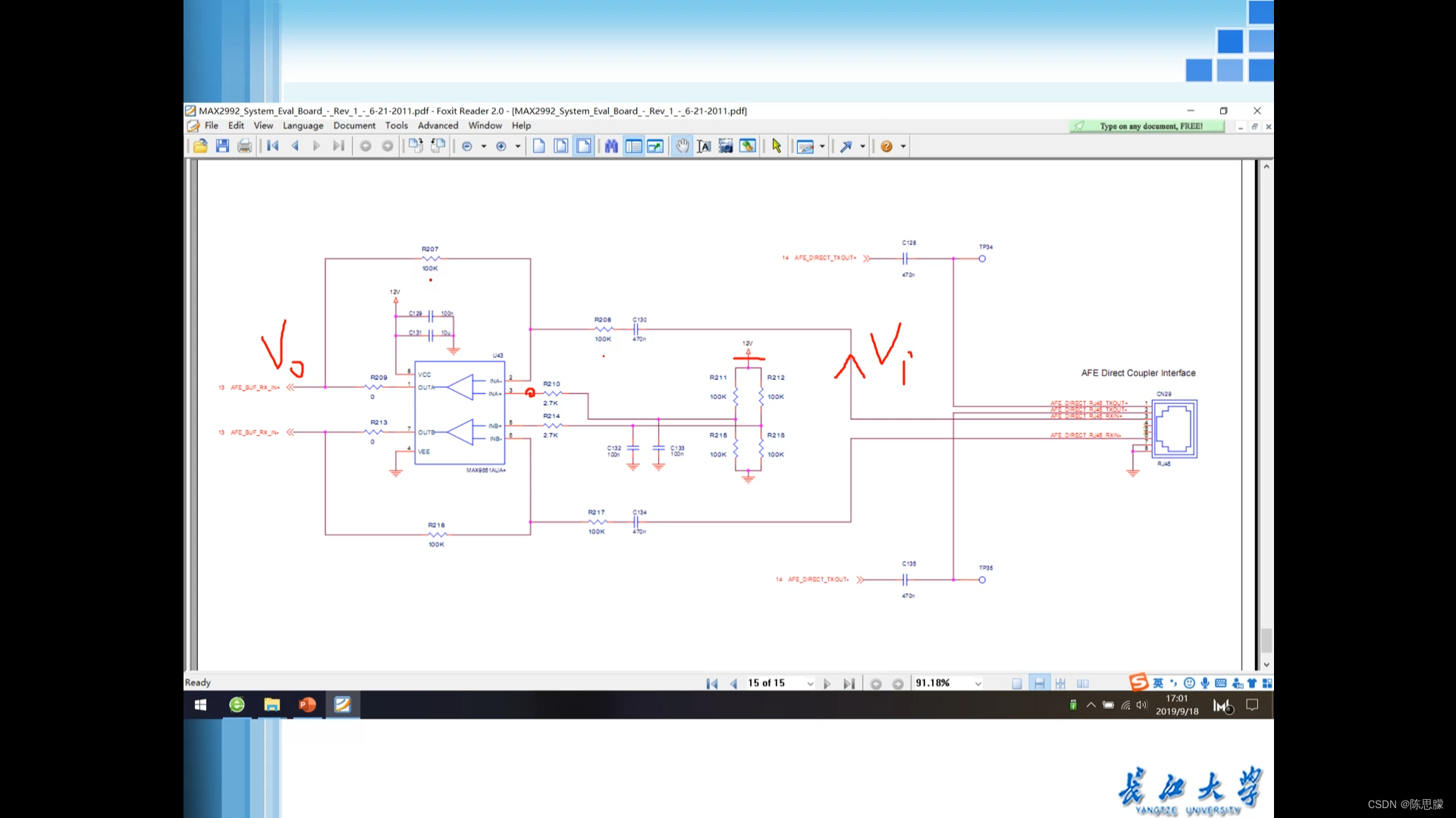Toggle the navigation panel layout icon

tap(634, 146)
